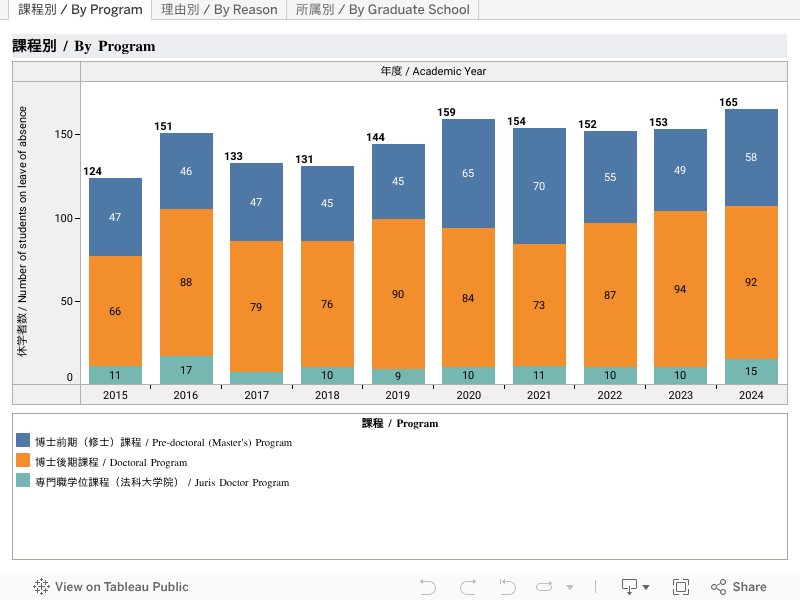Click the Tableau logo icon
Screen dimensions: 800x600
[x=42, y=587]
